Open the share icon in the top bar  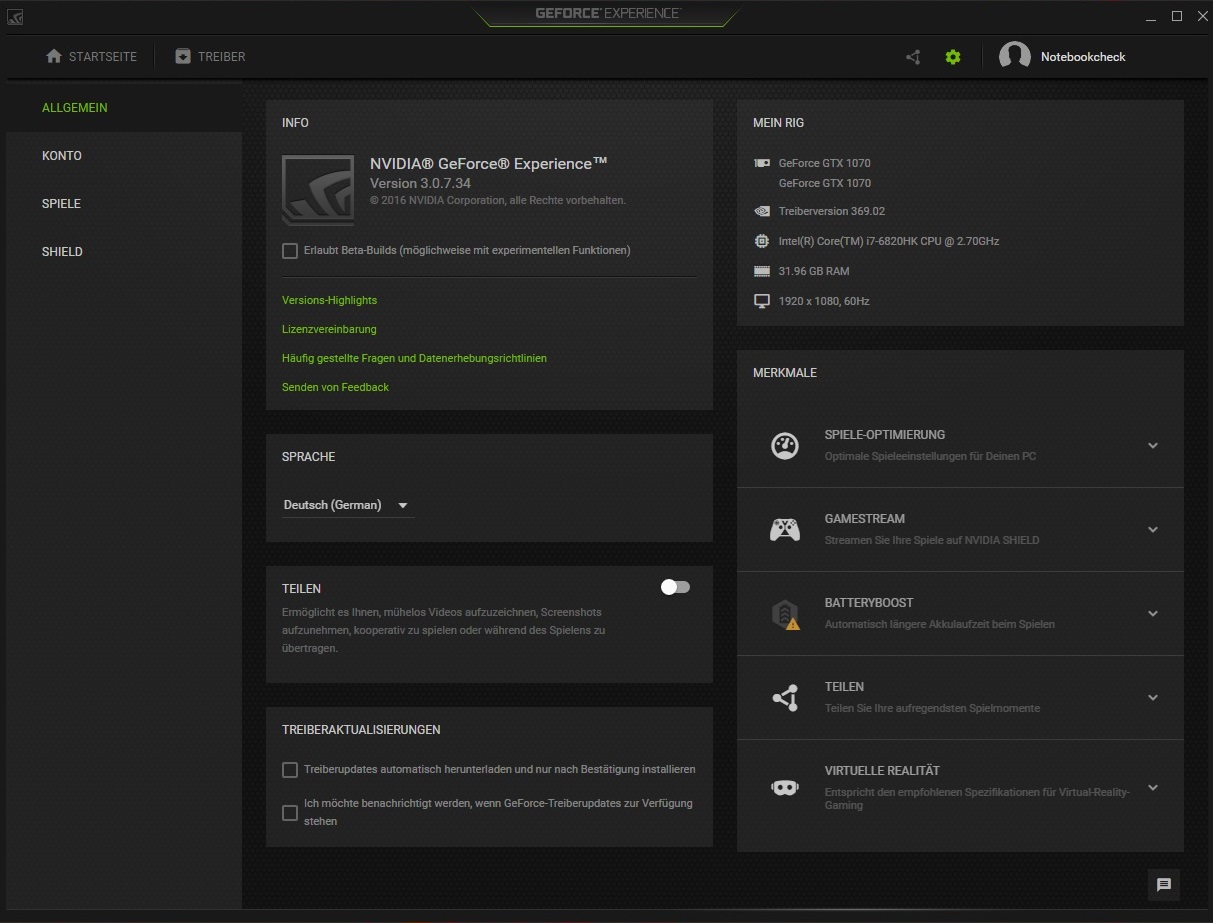click(x=913, y=57)
